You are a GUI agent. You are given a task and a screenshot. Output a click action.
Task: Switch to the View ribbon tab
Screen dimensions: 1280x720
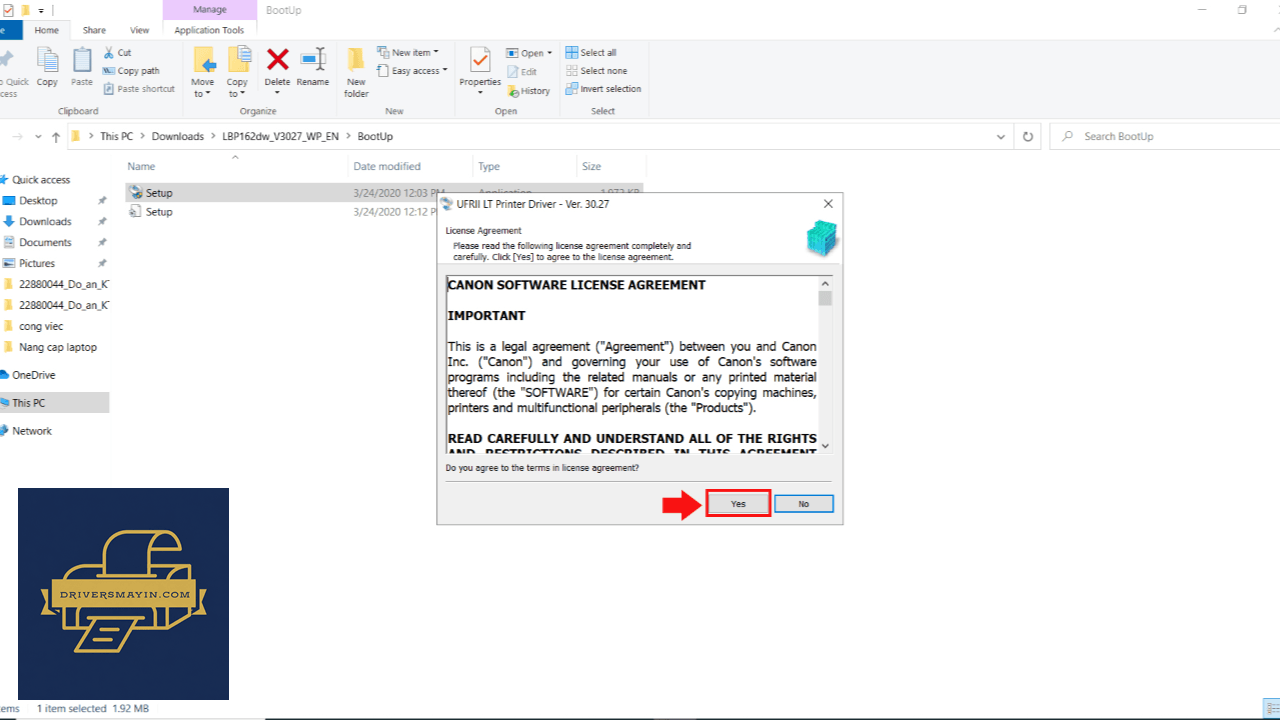140,30
